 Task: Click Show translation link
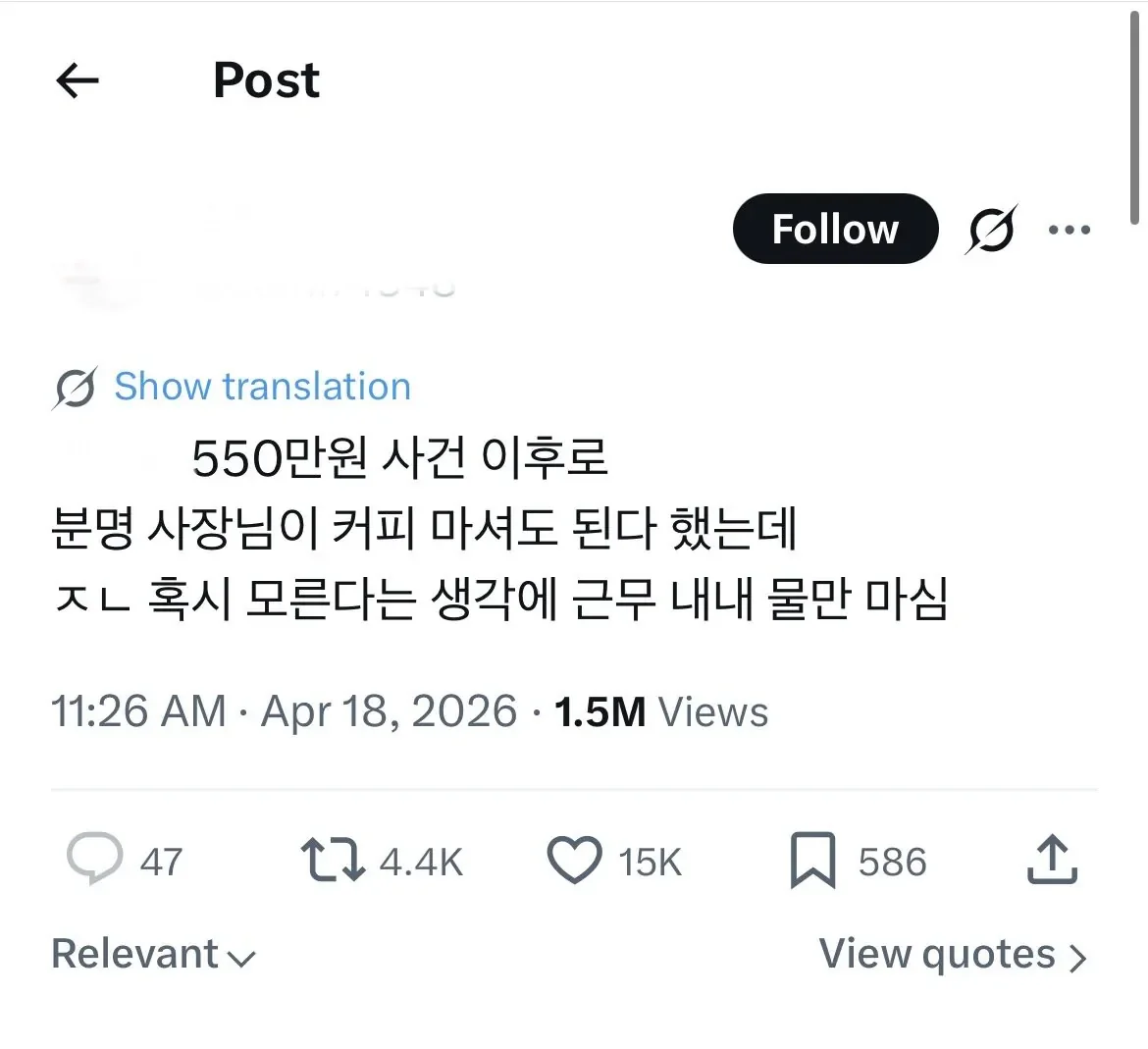262,387
